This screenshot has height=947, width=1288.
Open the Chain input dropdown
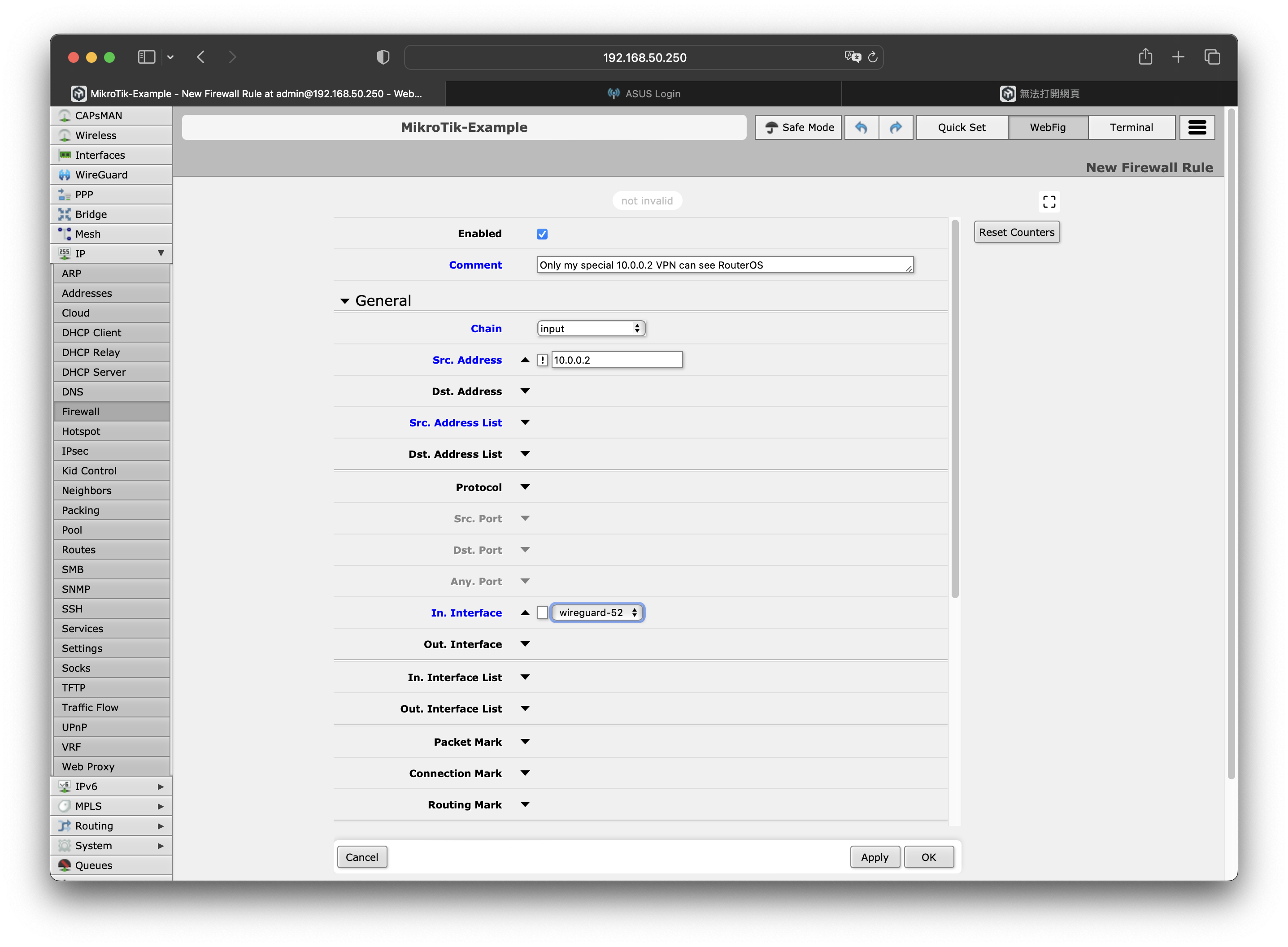point(590,329)
